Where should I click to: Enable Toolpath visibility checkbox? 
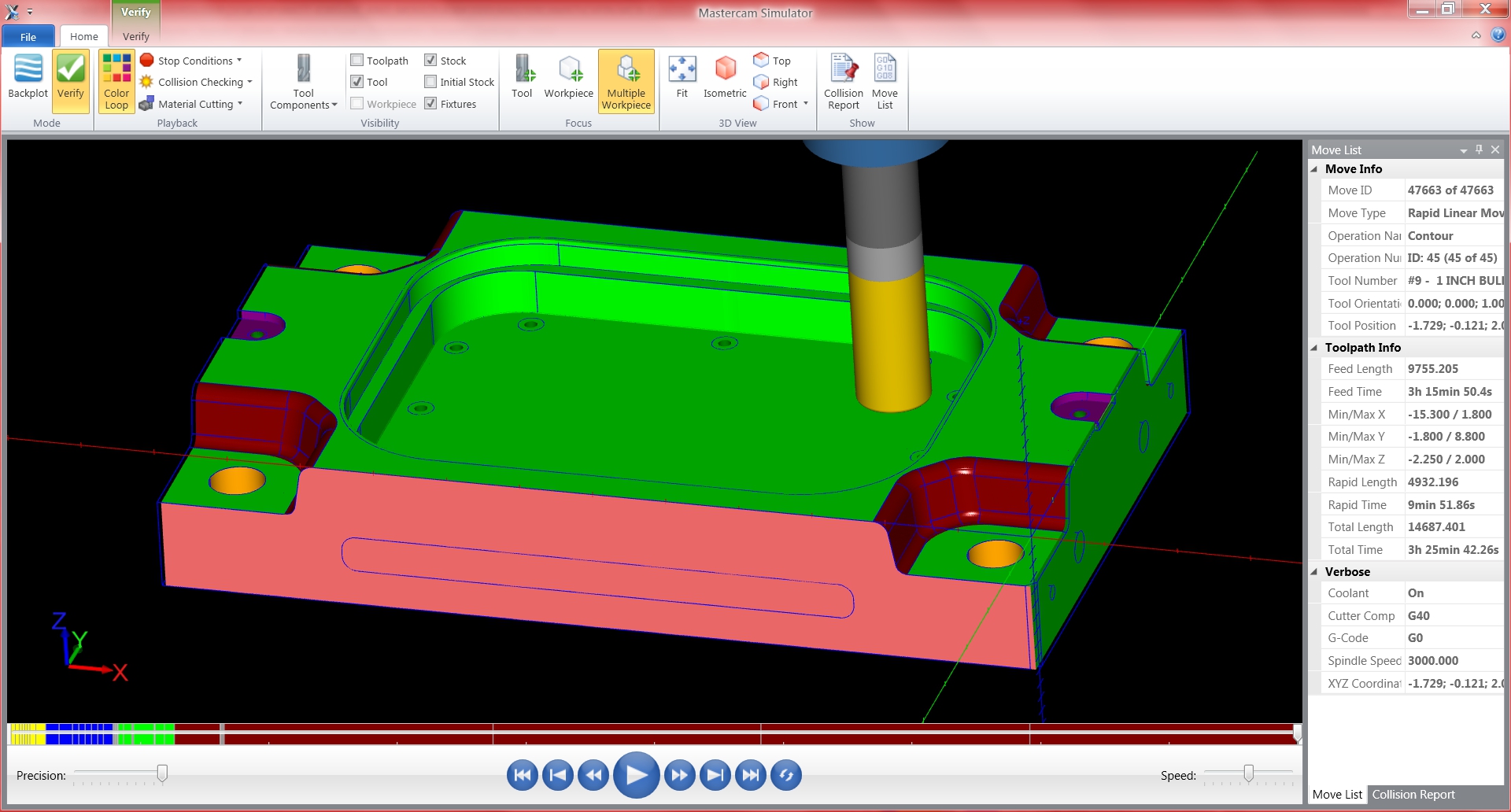coord(357,60)
